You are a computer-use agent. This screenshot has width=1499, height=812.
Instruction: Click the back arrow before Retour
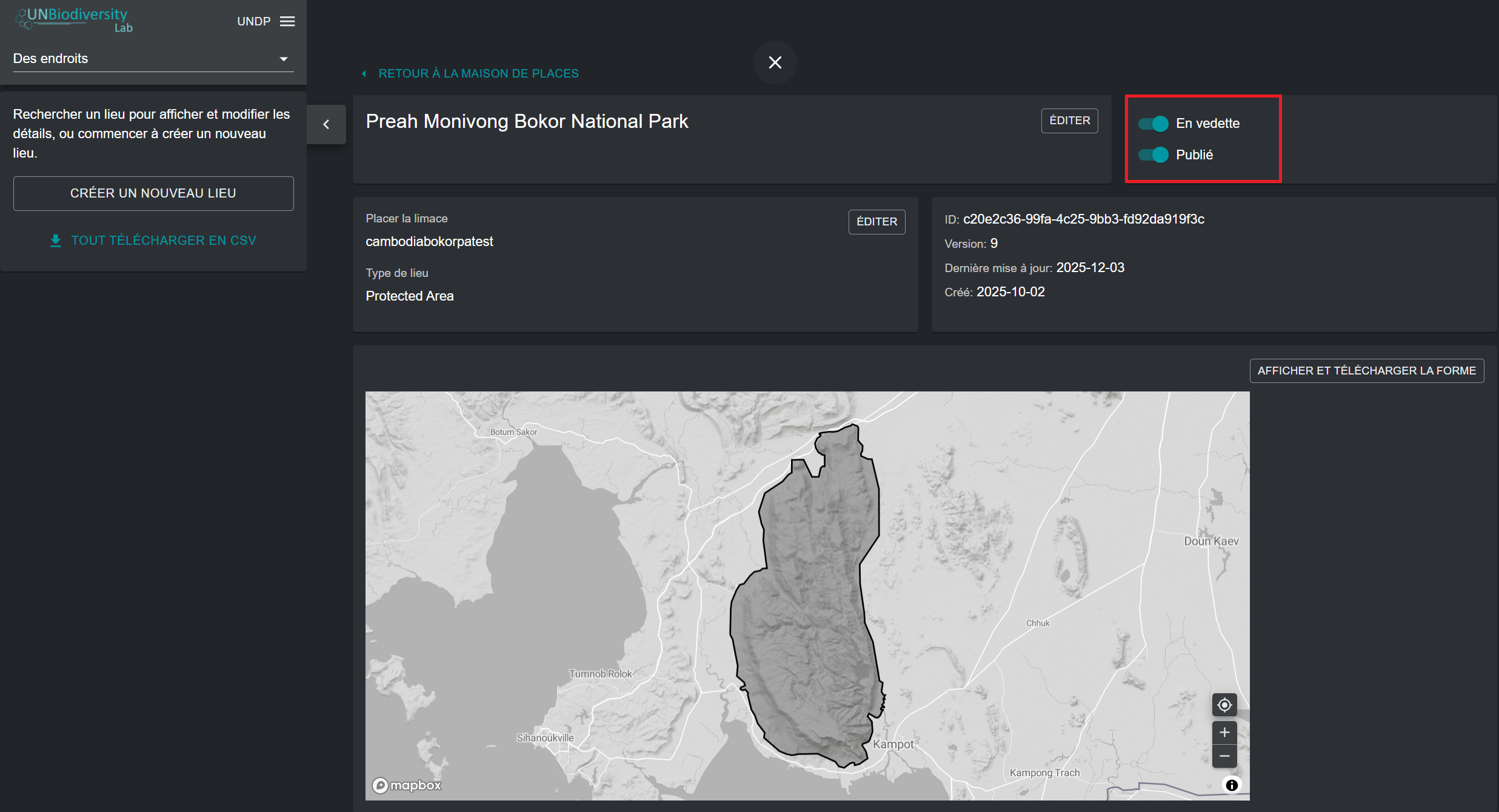pyautogui.click(x=364, y=74)
